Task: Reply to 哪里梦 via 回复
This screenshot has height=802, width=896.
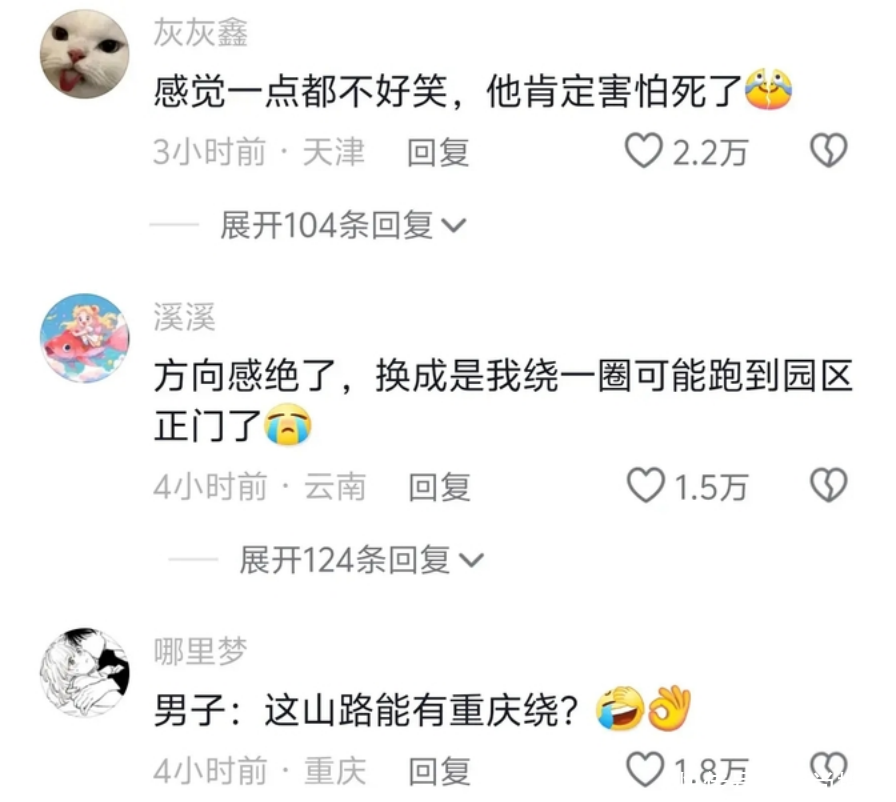Action: click(439, 771)
